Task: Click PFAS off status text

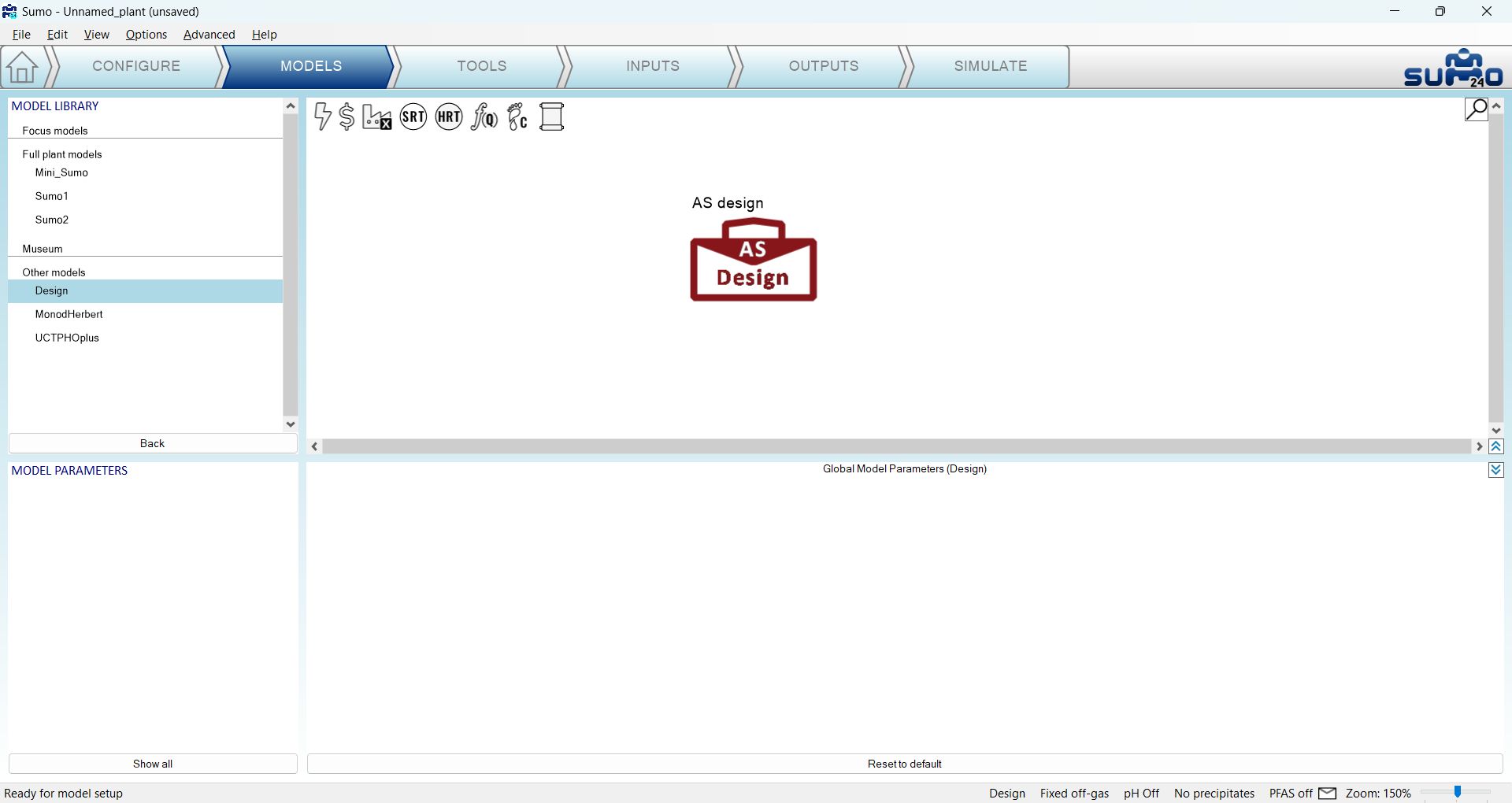Action: tap(1291, 794)
